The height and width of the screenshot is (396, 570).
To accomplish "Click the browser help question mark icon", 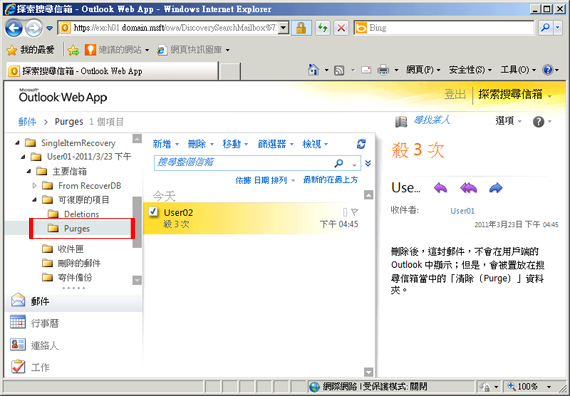I will (x=547, y=69).
